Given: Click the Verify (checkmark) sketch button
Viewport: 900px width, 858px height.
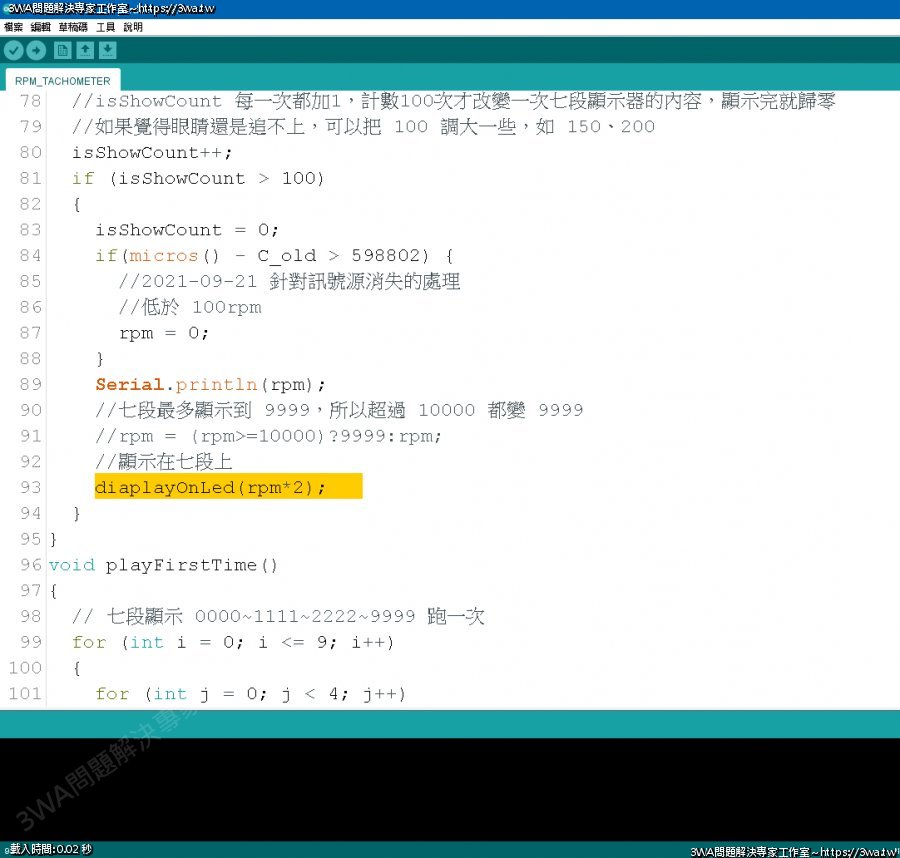Looking at the screenshot, I should [13, 50].
